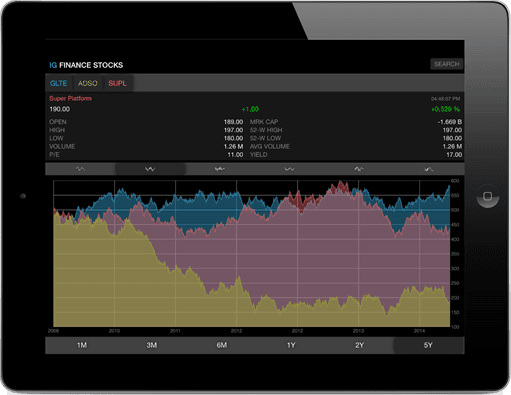Screen dimensions: 511x395
Task: Set chart range to 3M
Action: tap(152, 345)
